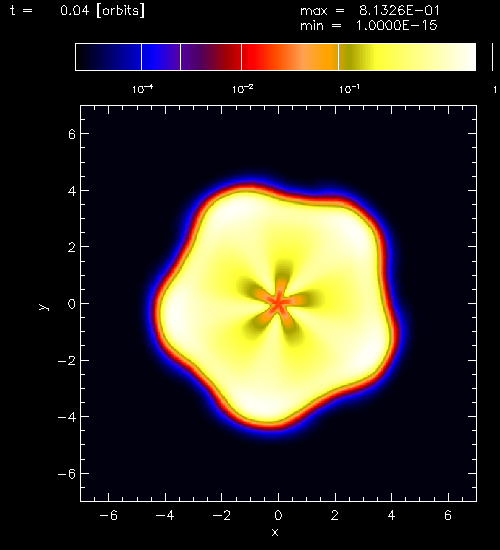
Task: Click the x-axis tick label -6
Action: pos(109,515)
